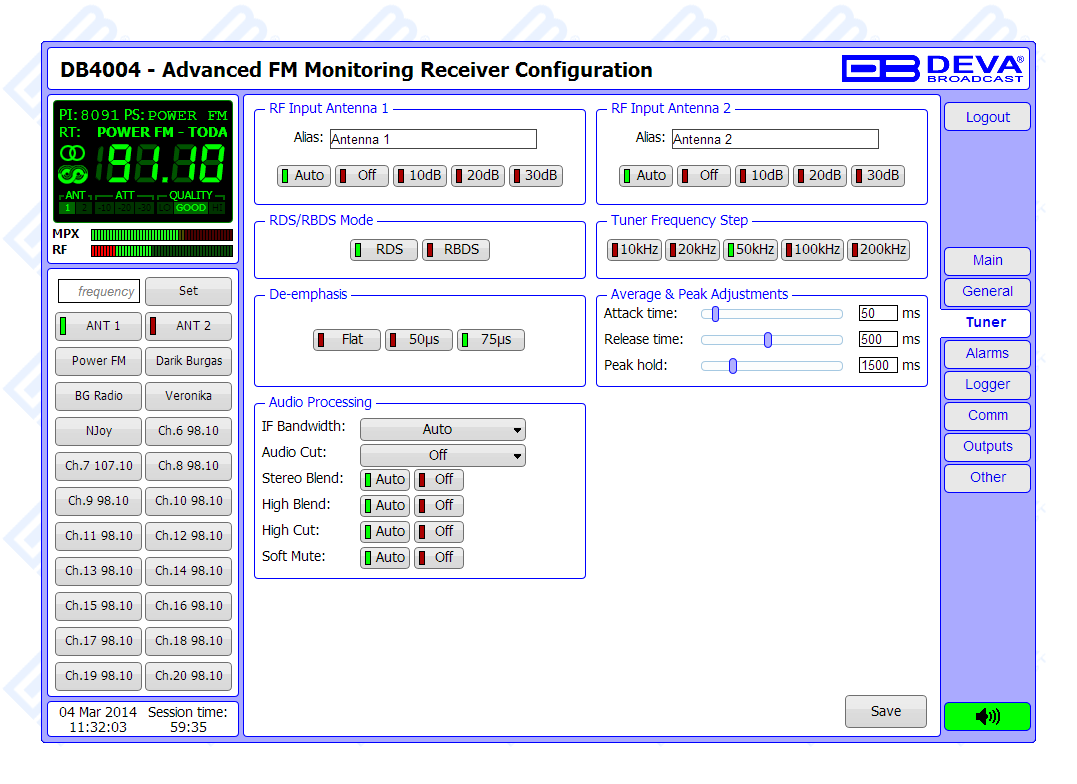
Task: Tune to Power FM preset
Action: [99, 361]
